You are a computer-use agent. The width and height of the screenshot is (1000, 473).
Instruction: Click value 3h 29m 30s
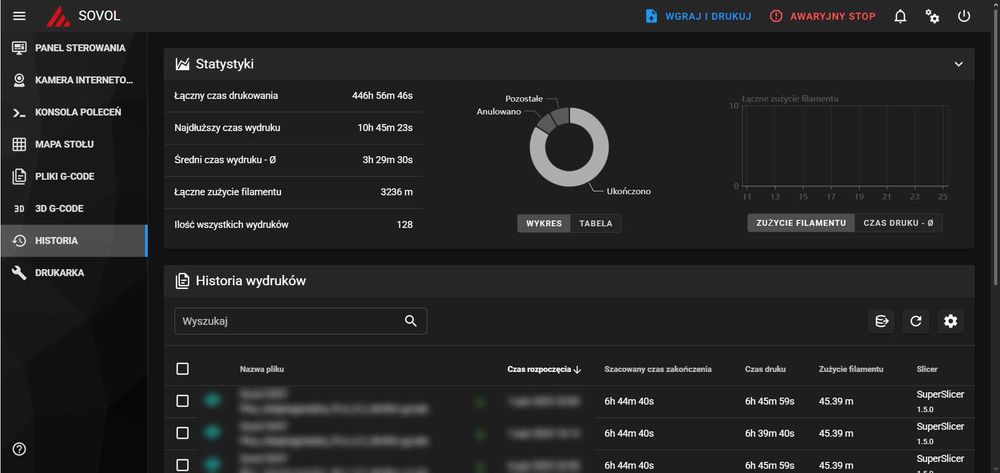tap(388, 160)
